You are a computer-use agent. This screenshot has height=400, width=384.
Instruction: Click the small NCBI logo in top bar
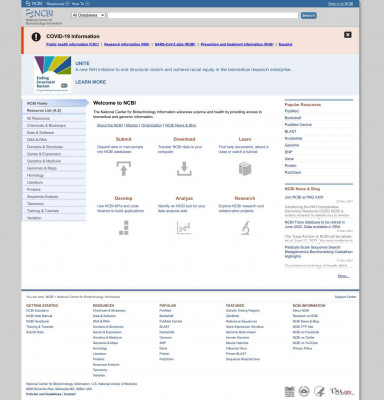point(34,4)
